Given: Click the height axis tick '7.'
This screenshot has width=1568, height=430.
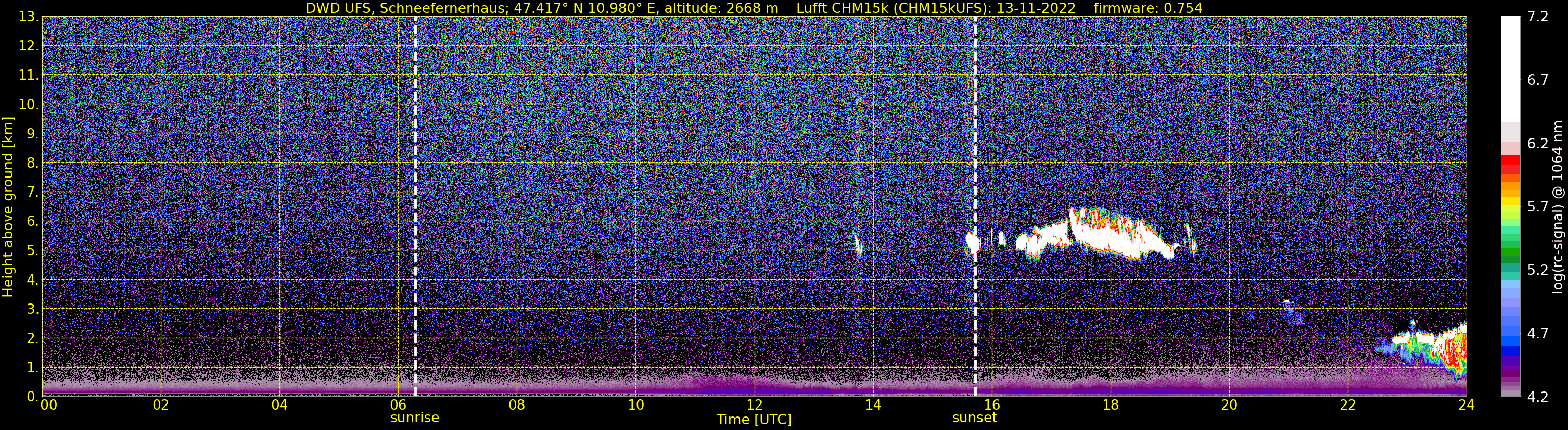Looking at the screenshot, I should tap(32, 193).
